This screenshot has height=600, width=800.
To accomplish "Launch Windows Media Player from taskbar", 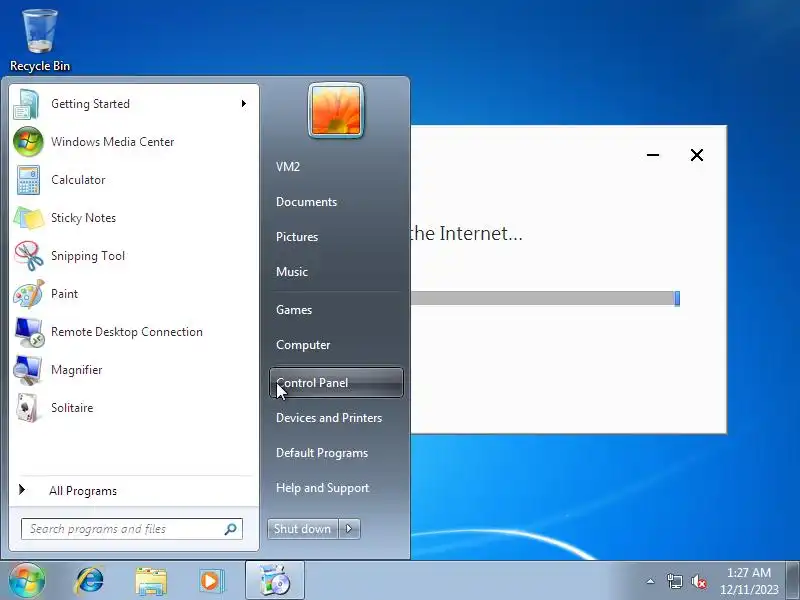I will [211, 581].
